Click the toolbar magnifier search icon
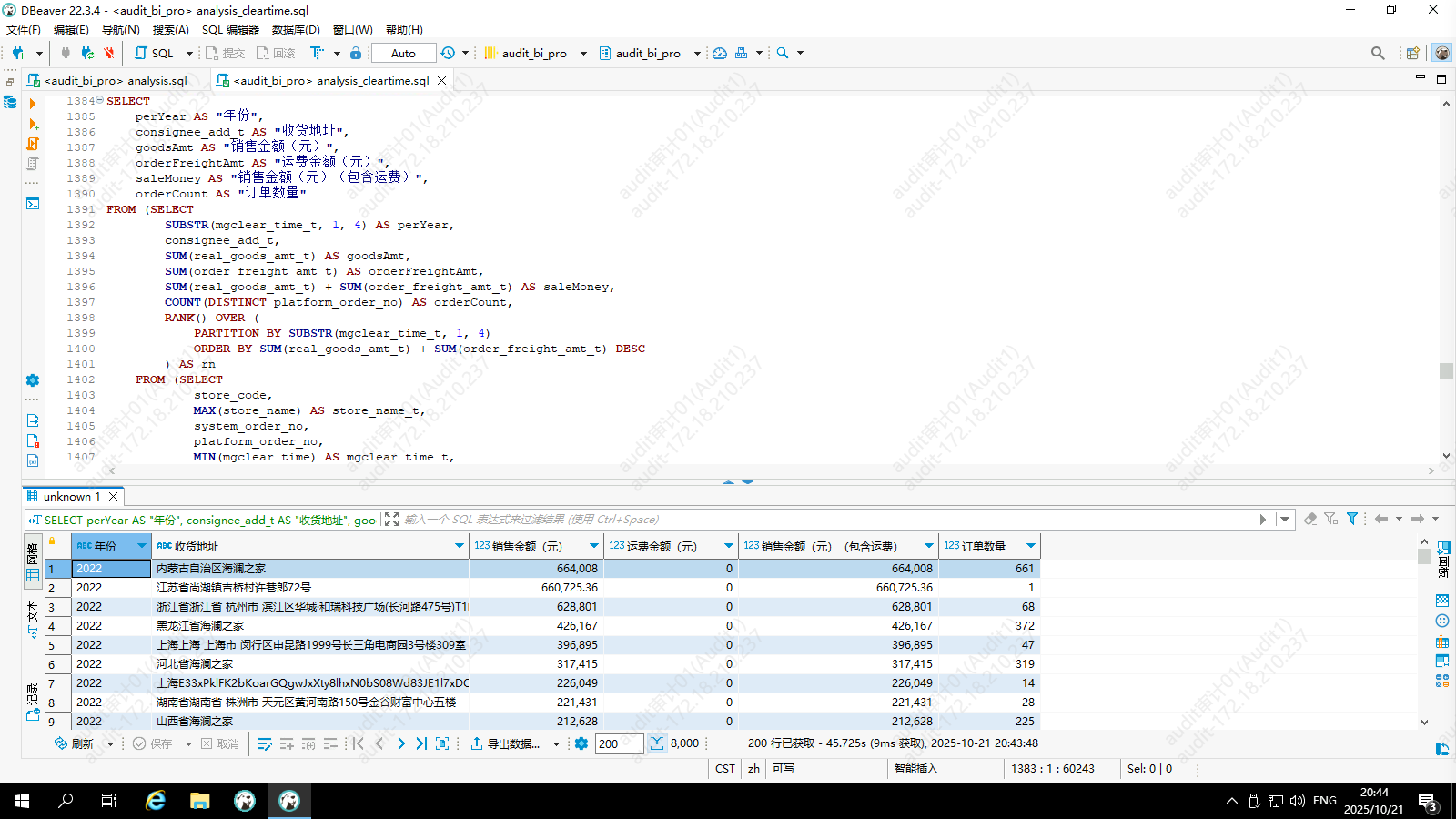Image resolution: width=1456 pixels, height=819 pixels. [x=783, y=53]
